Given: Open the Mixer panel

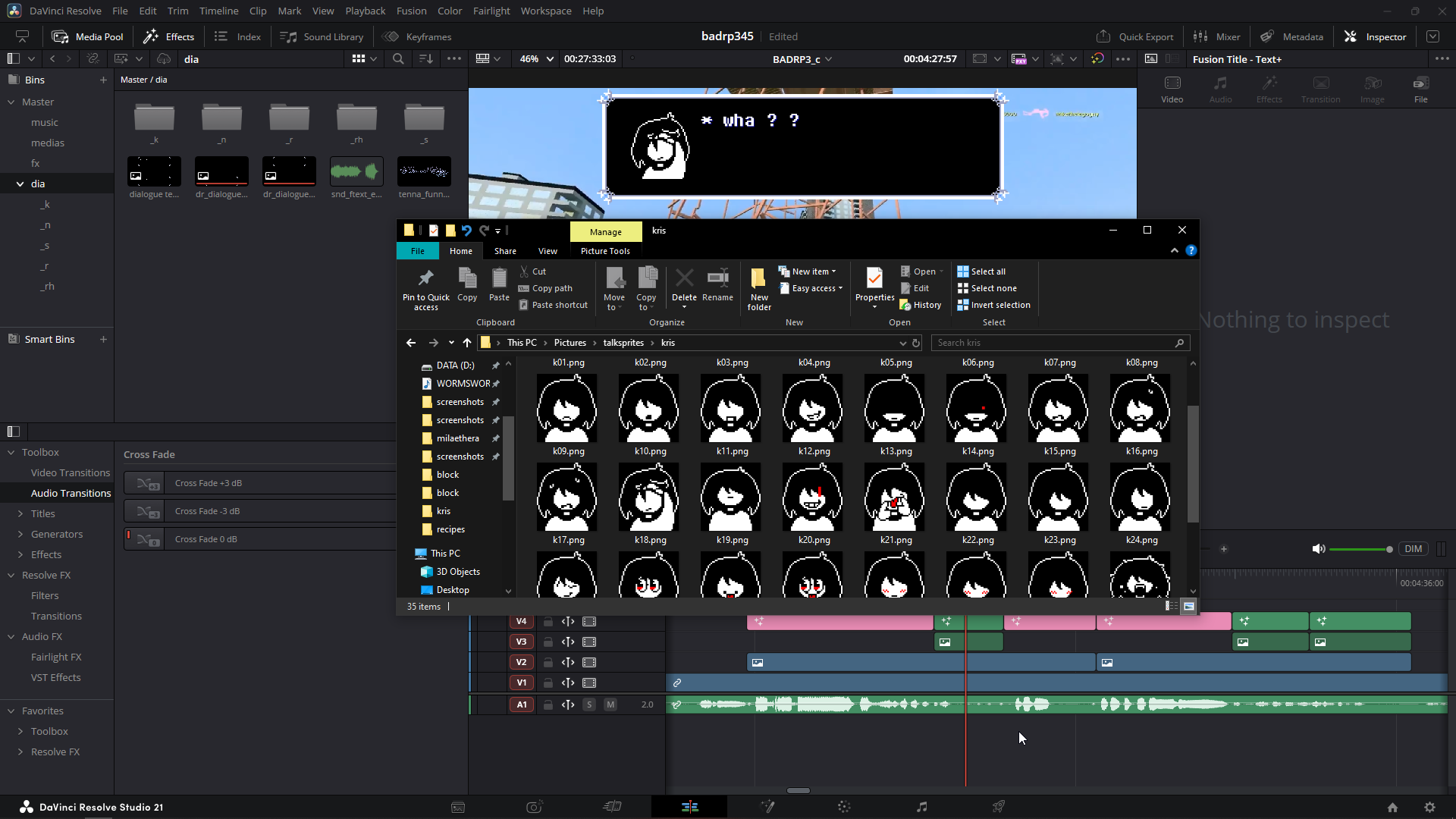Looking at the screenshot, I should 1216,36.
